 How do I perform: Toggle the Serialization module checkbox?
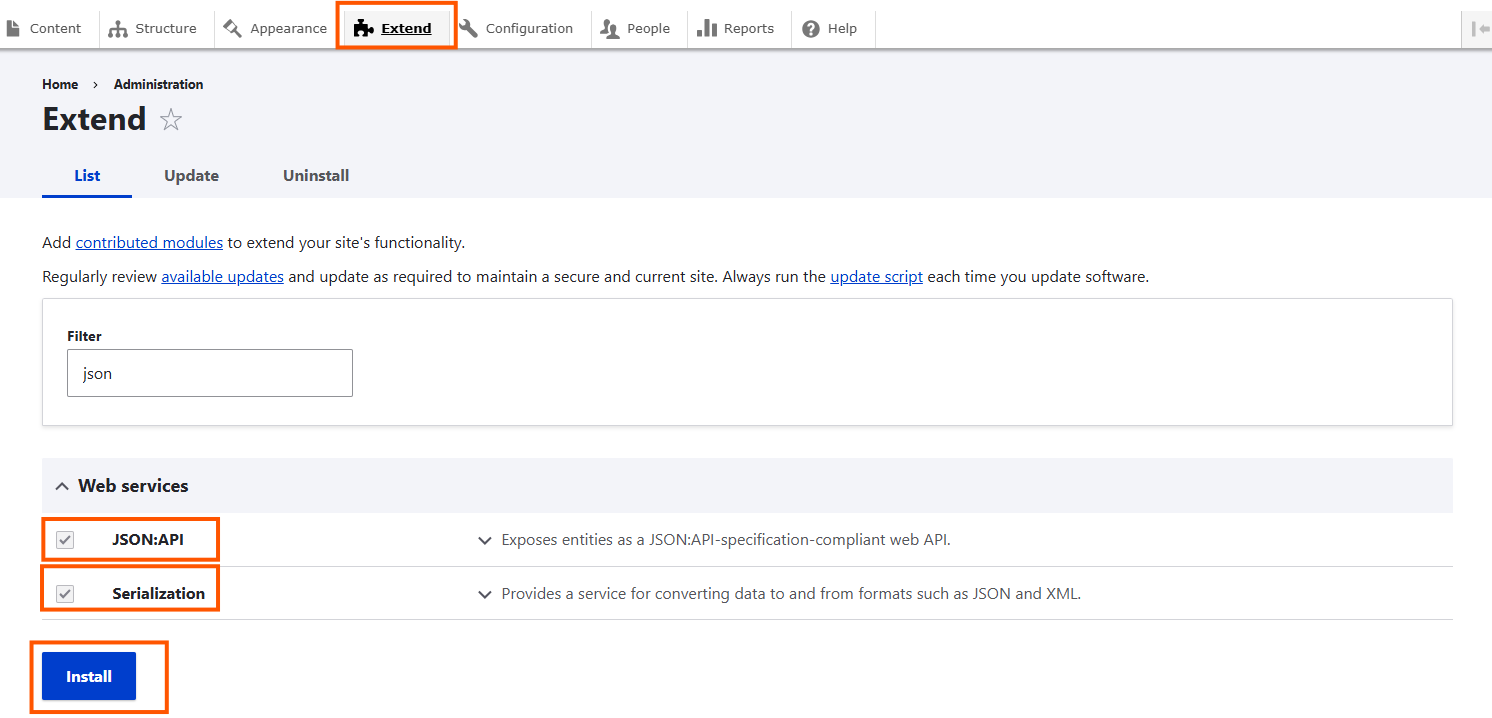[x=65, y=594]
